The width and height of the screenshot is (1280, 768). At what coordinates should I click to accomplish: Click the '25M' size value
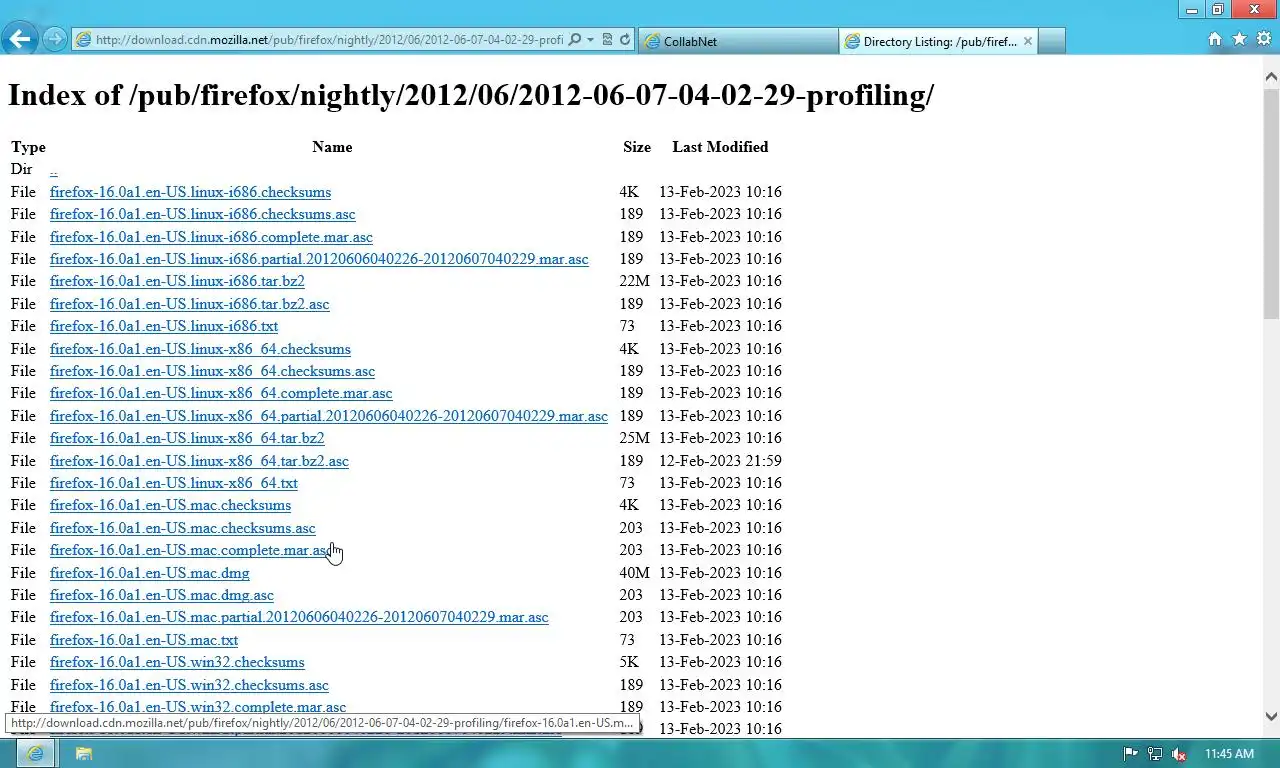pyautogui.click(x=634, y=438)
